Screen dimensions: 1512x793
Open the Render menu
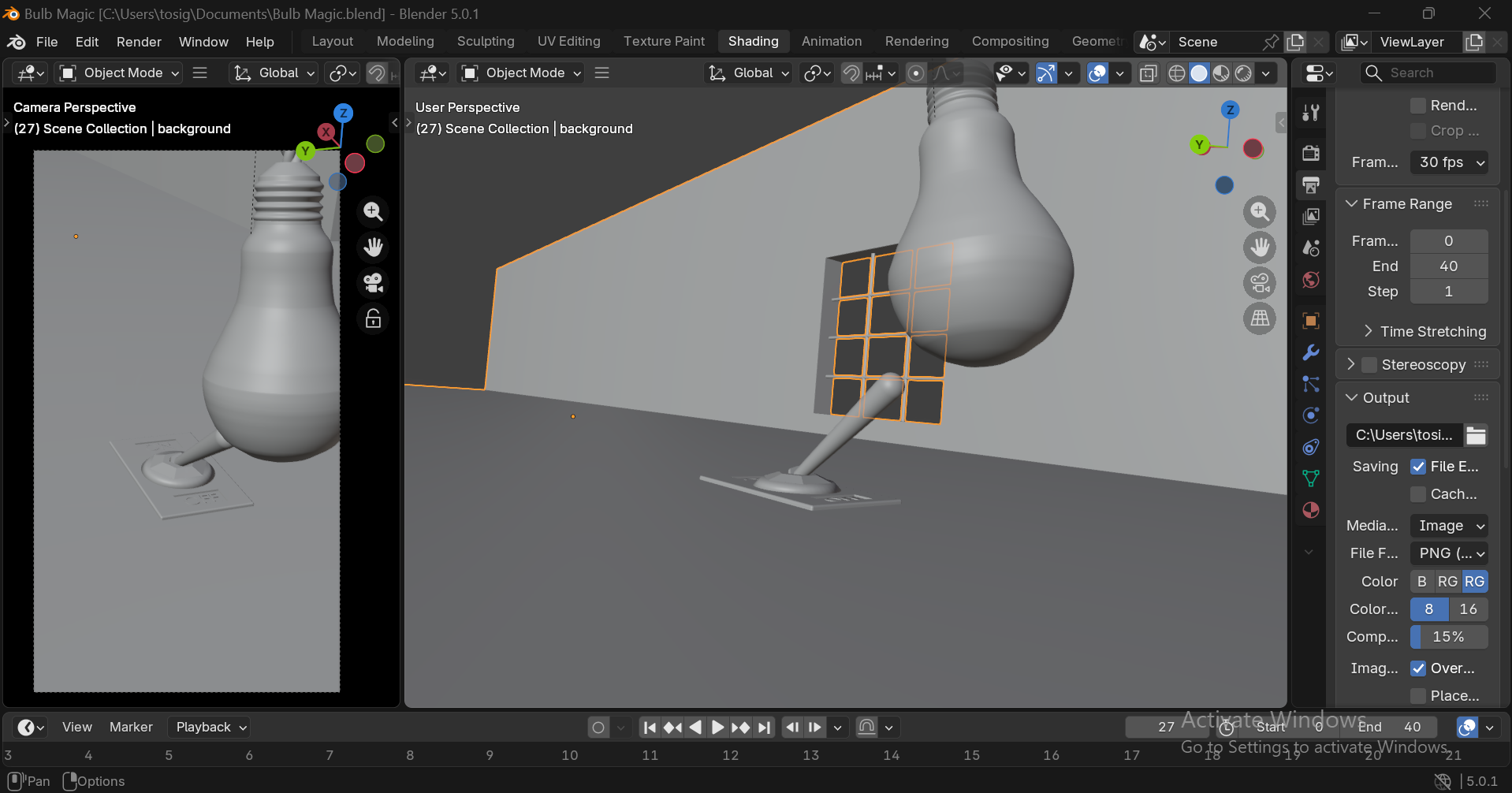tap(139, 42)
